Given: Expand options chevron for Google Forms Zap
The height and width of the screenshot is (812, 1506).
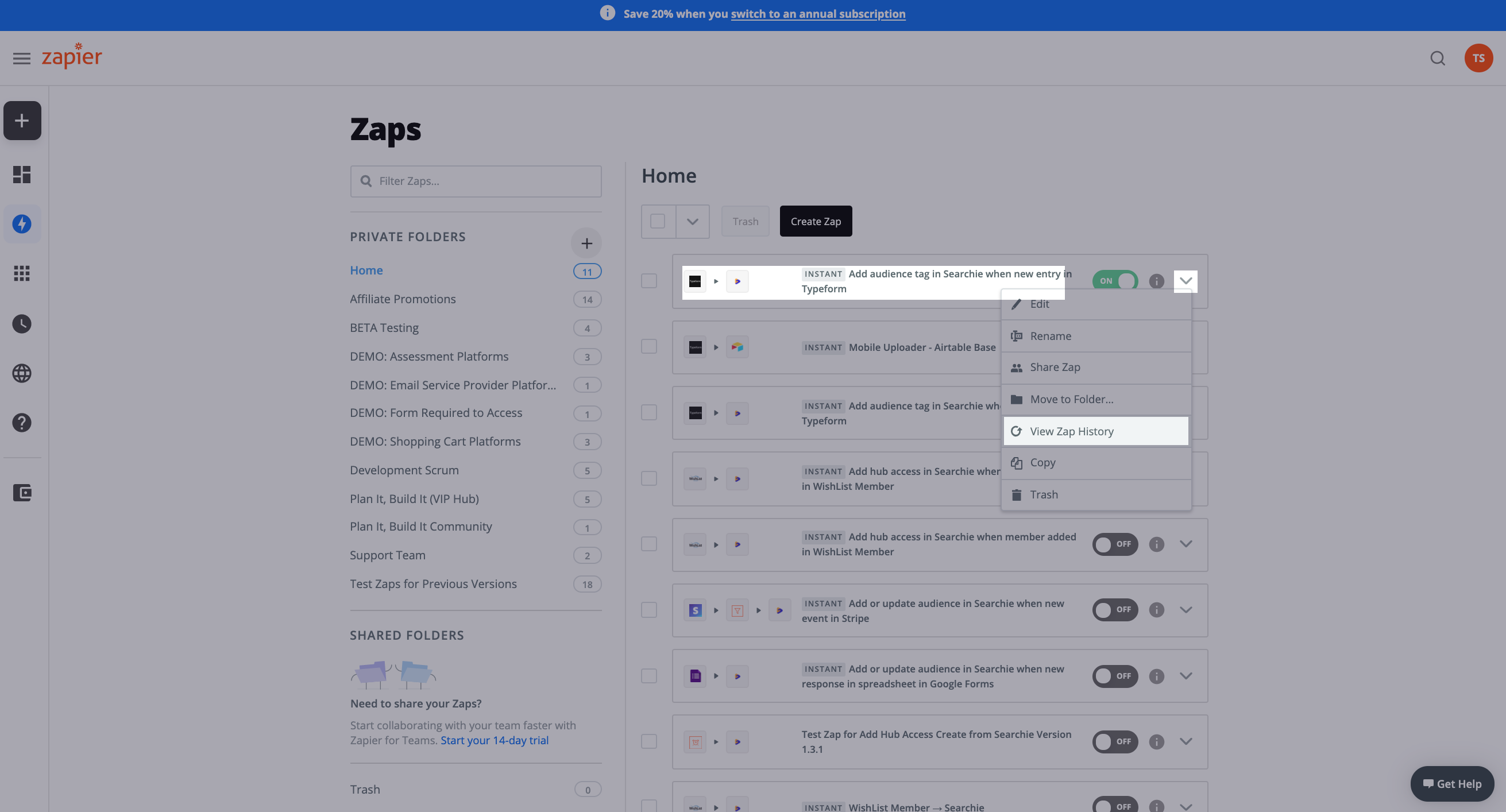Looking at the screenshot, I should coord(1186,676).
